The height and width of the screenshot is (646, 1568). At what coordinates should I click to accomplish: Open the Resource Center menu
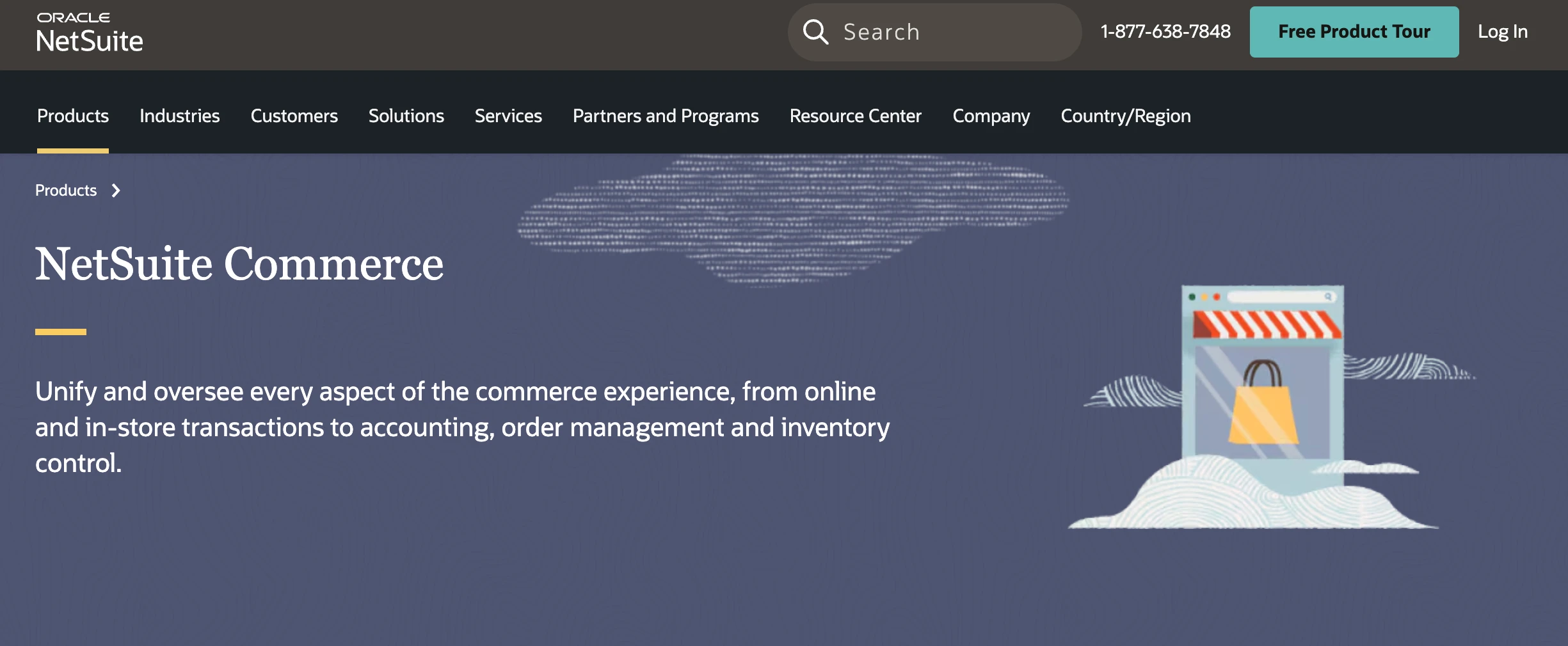click(856, 116)
